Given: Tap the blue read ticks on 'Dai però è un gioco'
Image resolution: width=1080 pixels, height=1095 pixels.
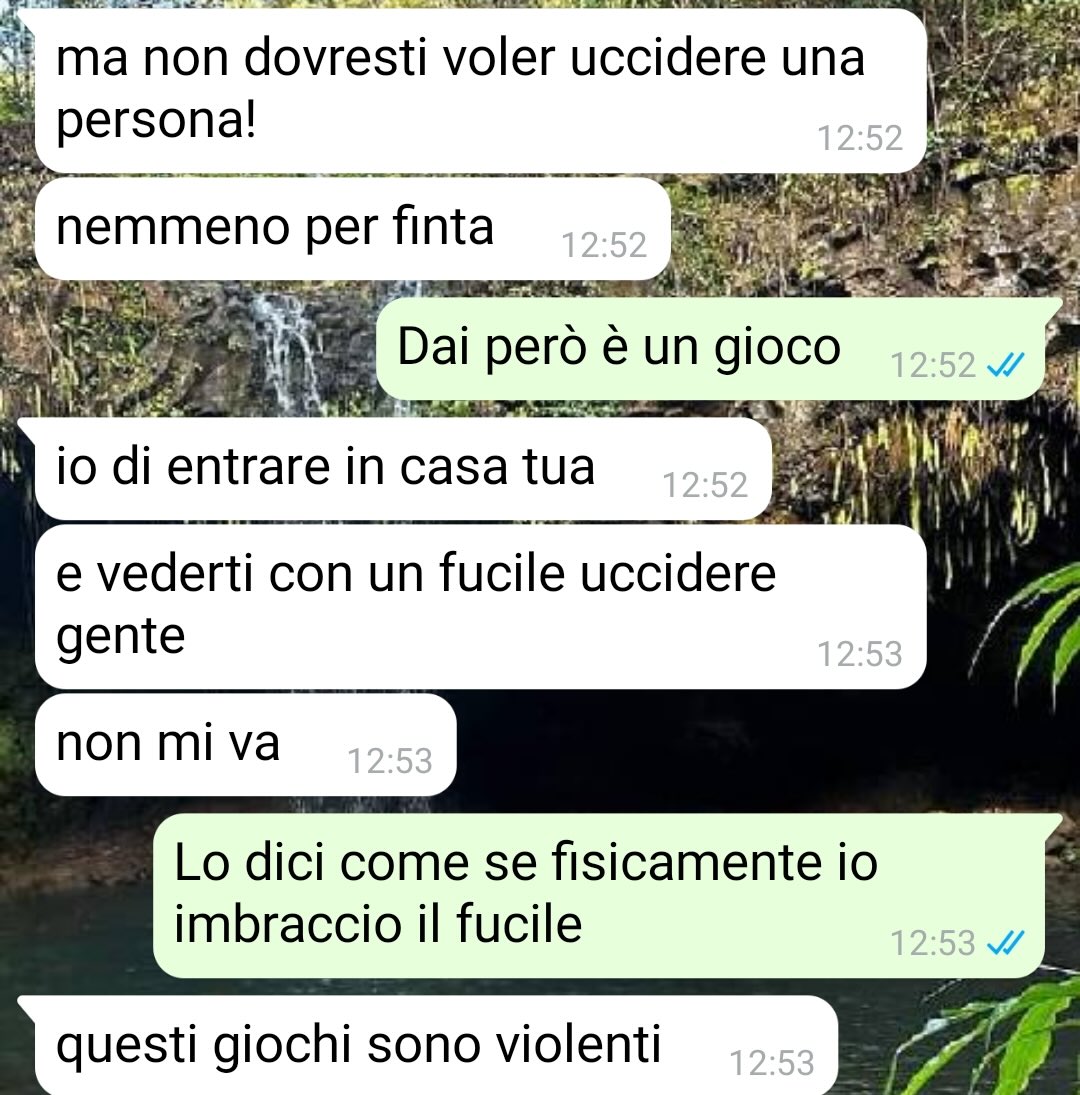Looking at the screenshot, I should click(1005, 365).
